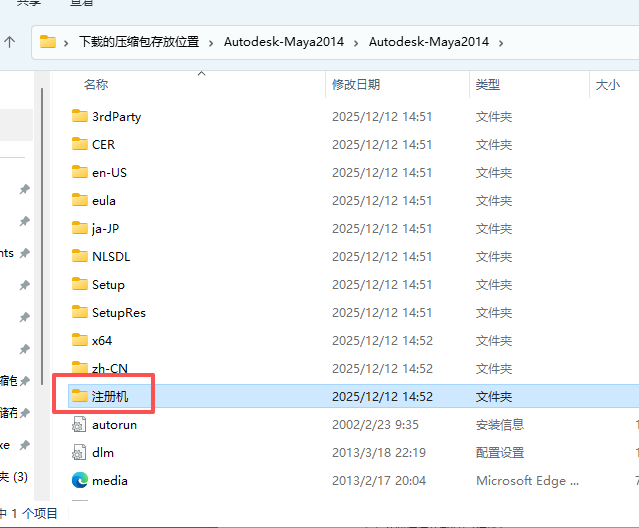The width and height of the screenshot is (639, 528).
Task: Click the eula file name
Action: 104,201
